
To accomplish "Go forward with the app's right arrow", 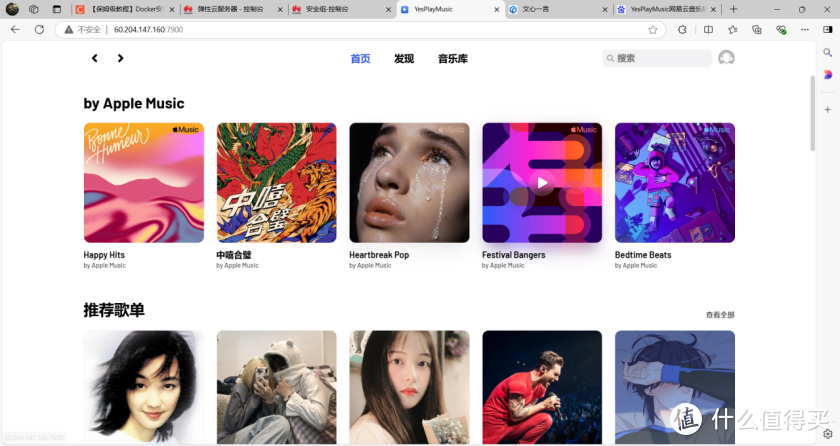I will click(121, 58).
